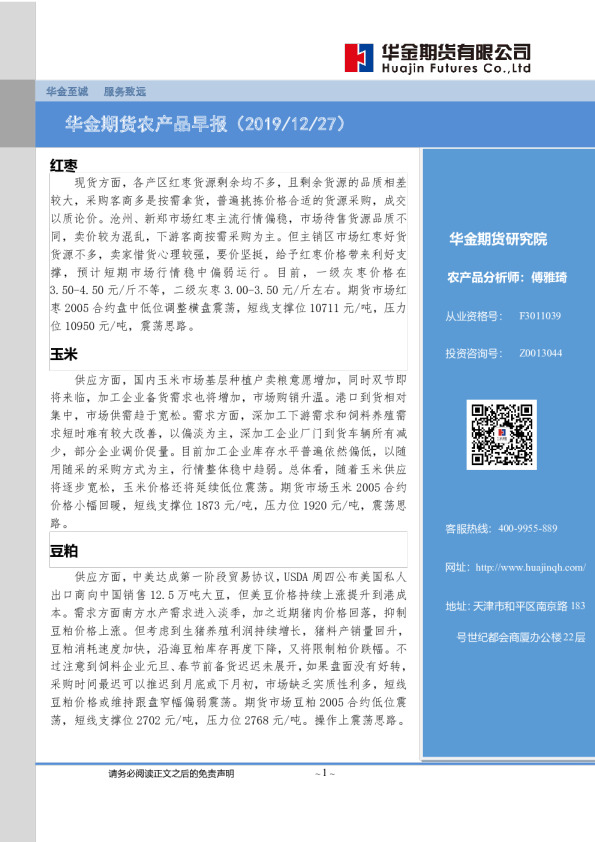Click the company name Huajin Futures Co.,Ltd
This screenshot has height=842, width=595.
[x=456, y=68]
